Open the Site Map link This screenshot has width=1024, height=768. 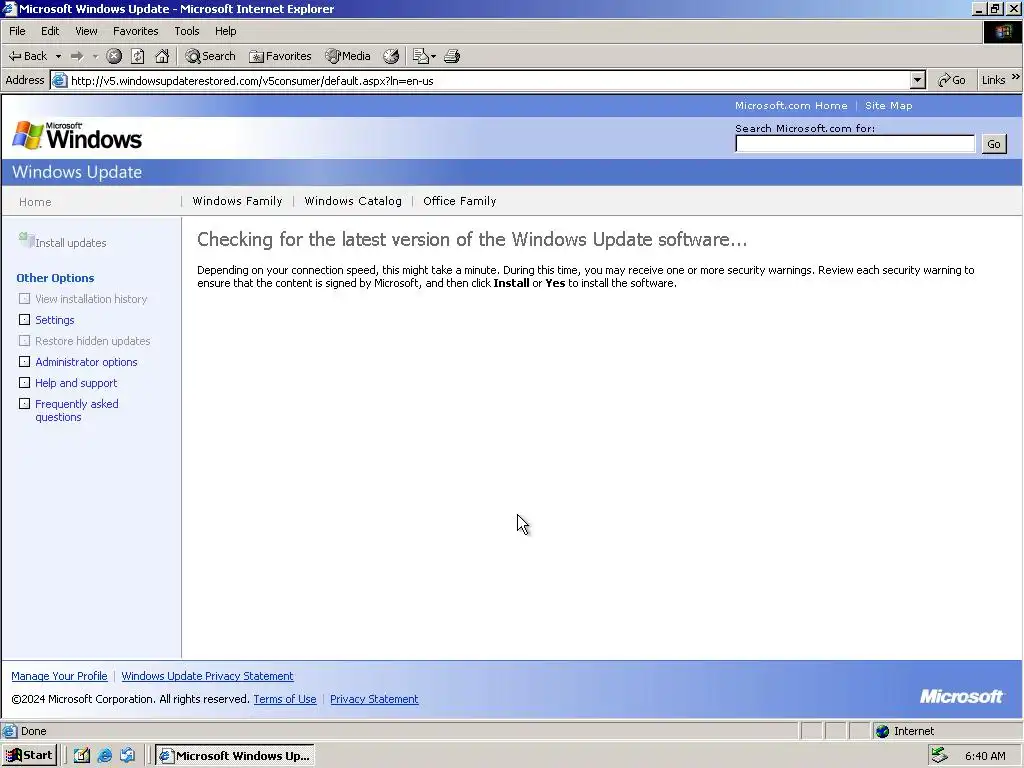[888, 105]
